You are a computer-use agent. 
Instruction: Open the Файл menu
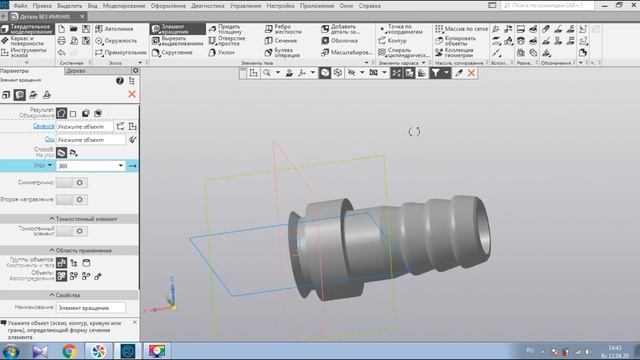pos(20,6)
